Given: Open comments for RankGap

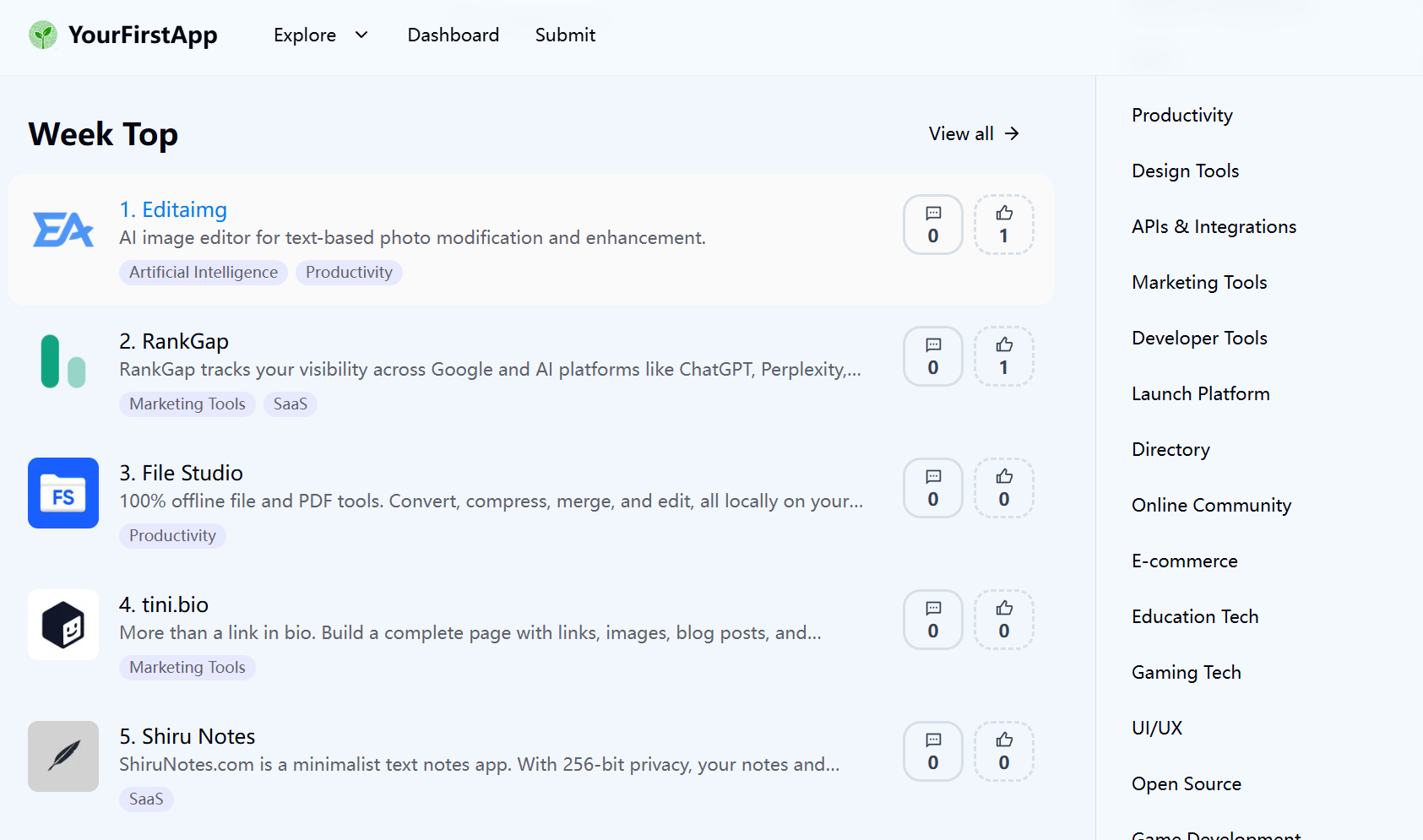Looking at the screenshot, I should coord(933,356).
